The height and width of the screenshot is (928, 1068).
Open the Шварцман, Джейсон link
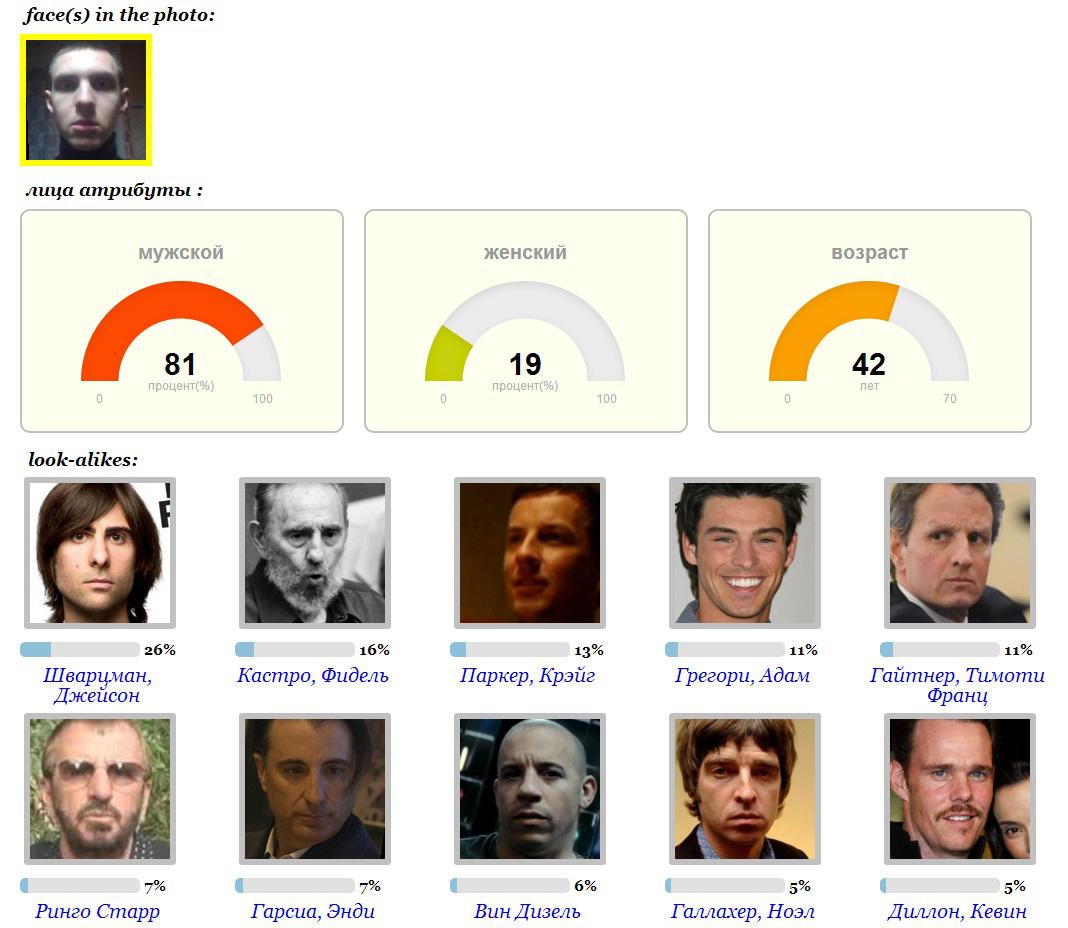97,685
